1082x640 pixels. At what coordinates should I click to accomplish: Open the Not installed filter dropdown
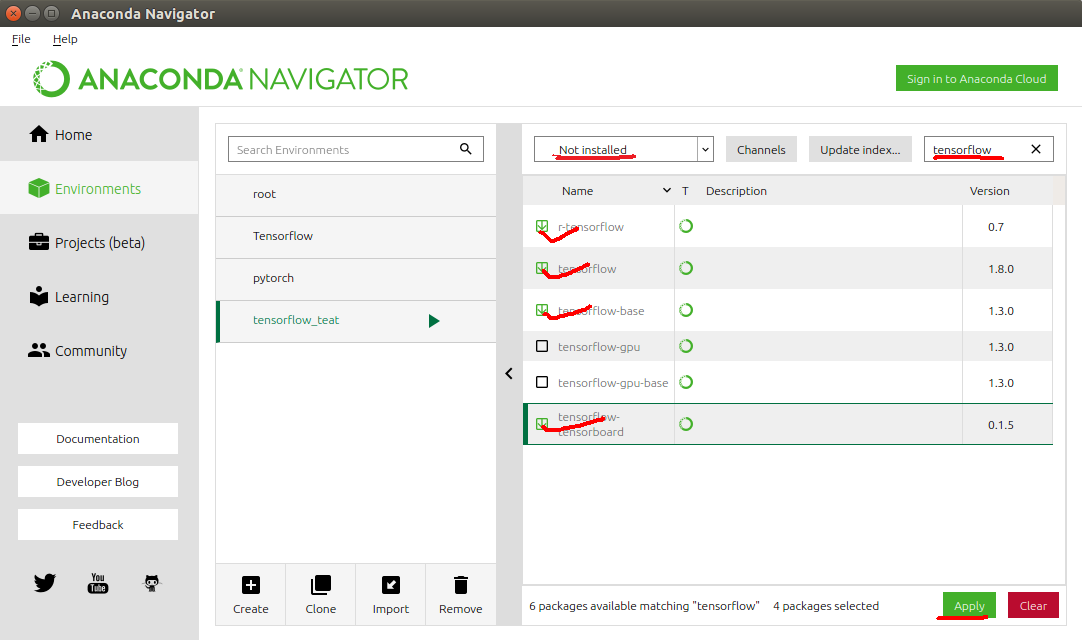pyautogui.click(x=623, y=149)
